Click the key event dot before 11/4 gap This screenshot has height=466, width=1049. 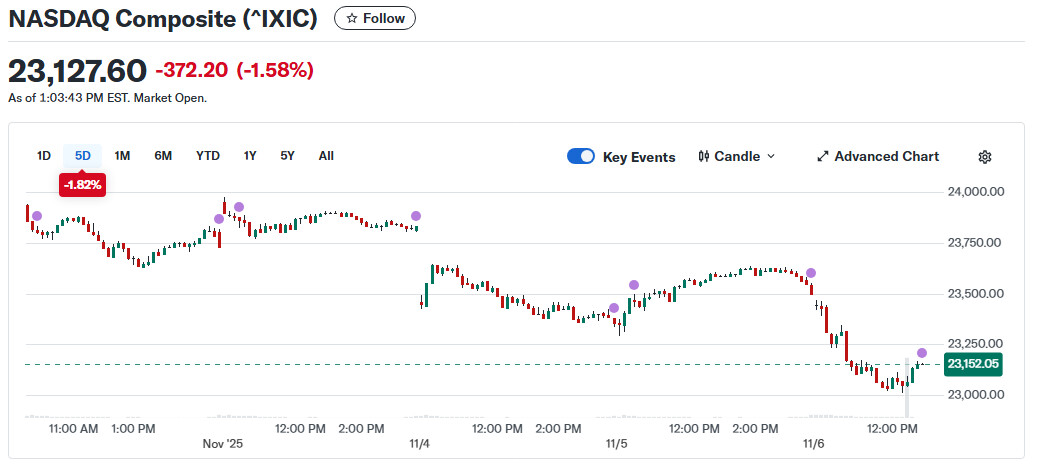[x=416, y=216]
